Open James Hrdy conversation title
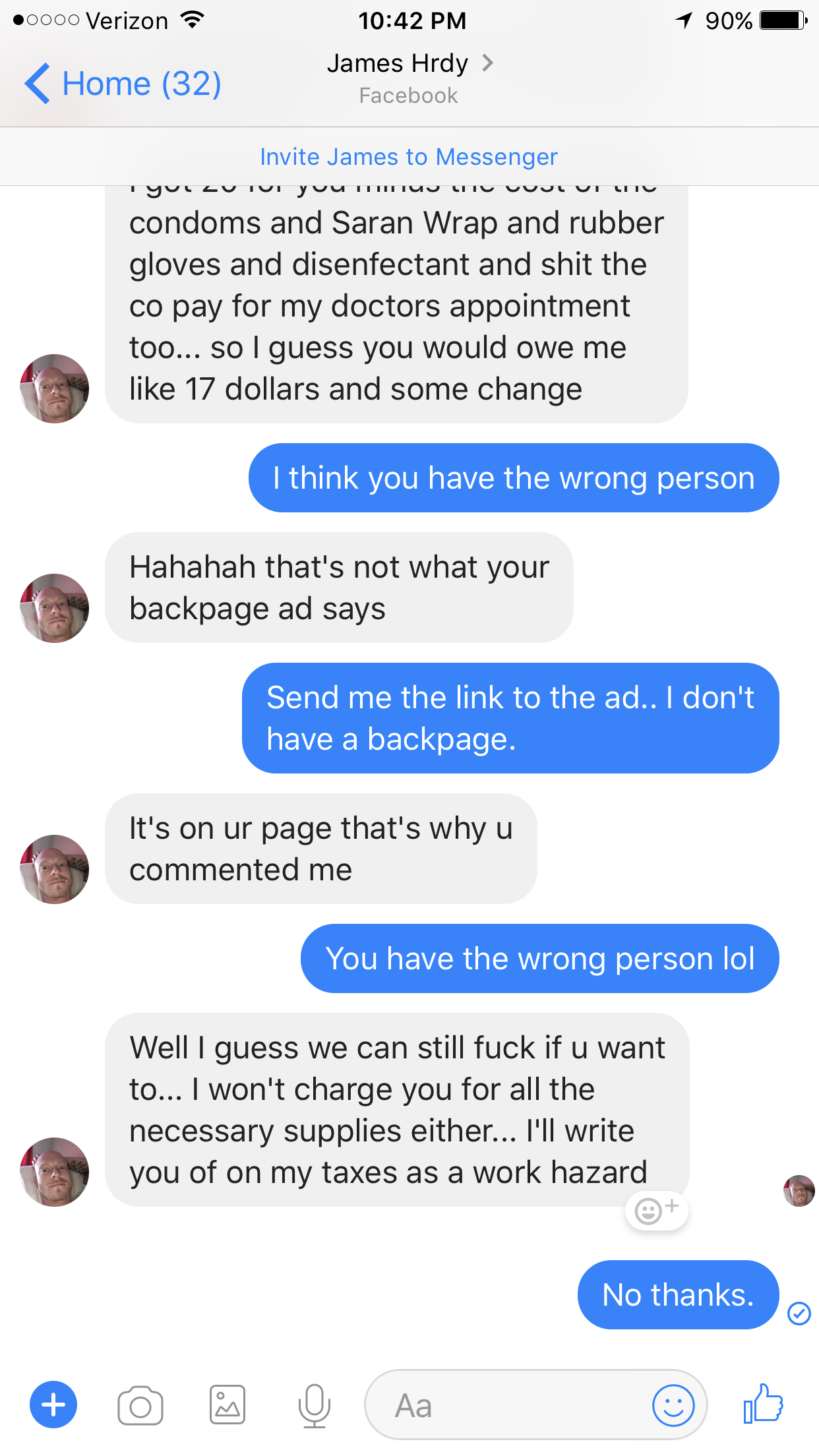This screenshot has height=1456, width=819. click(398, 63)
